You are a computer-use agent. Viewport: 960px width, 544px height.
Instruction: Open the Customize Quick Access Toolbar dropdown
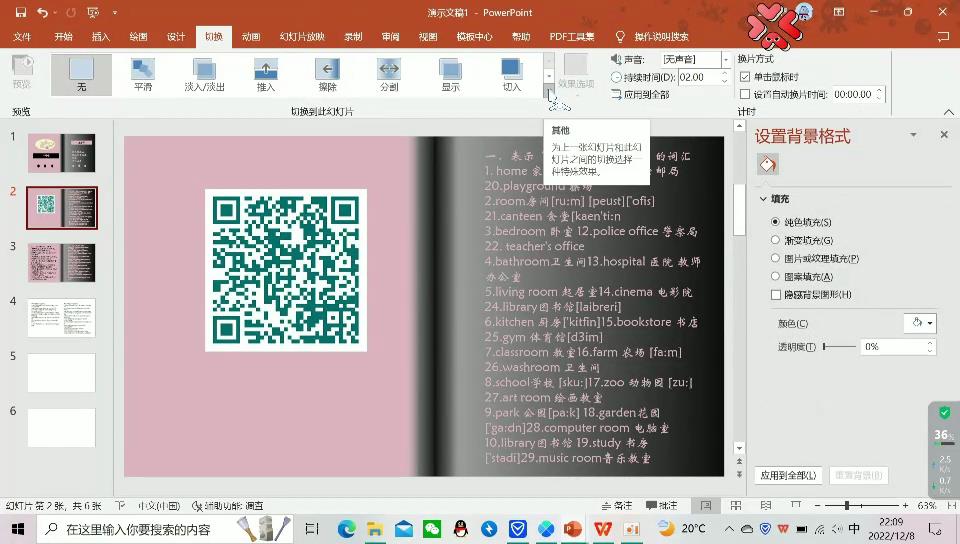pyautogui.click(x=114, y=12)
